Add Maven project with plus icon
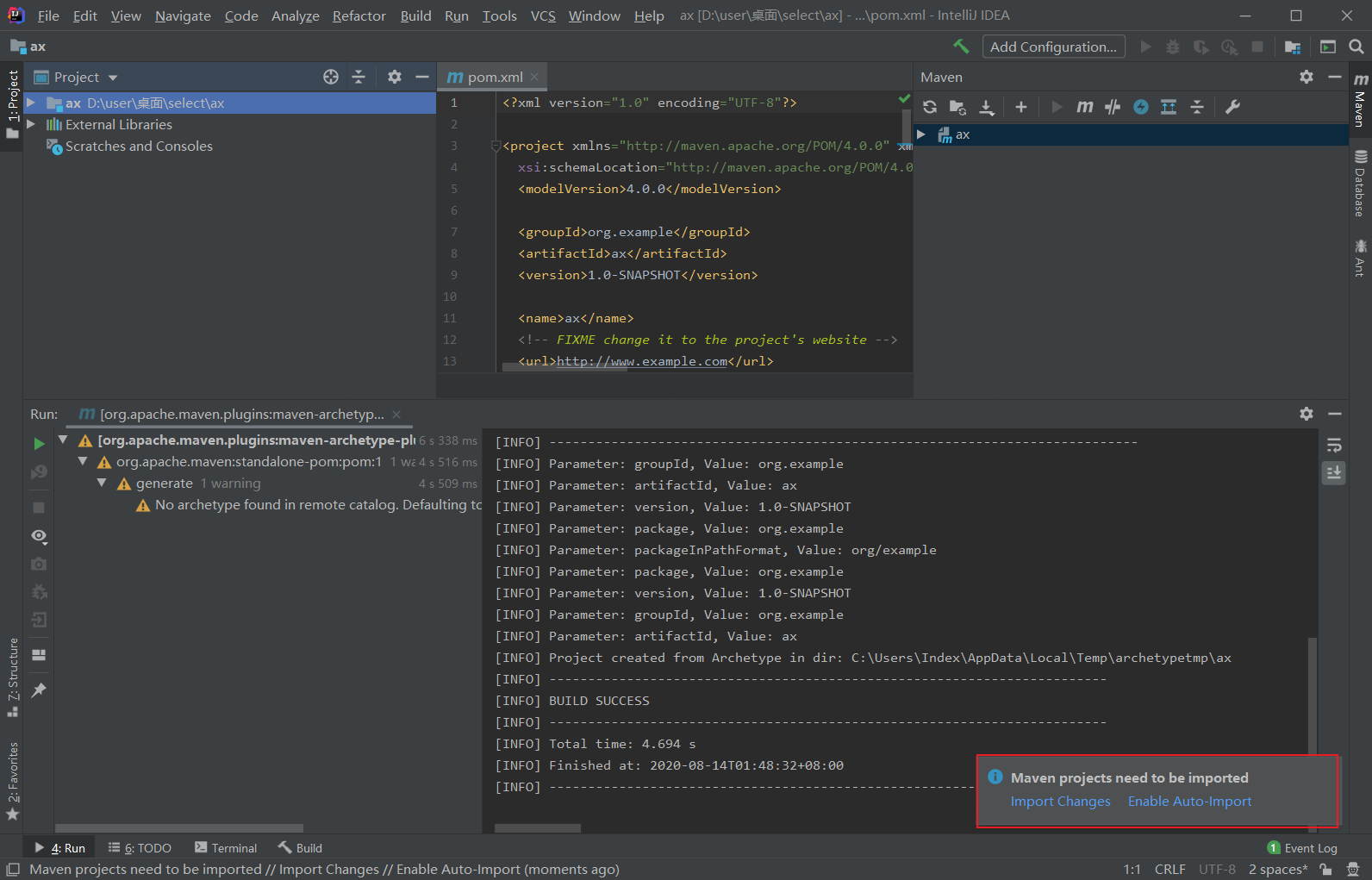The image size is (1372, 880). [x=1021, y=107]
